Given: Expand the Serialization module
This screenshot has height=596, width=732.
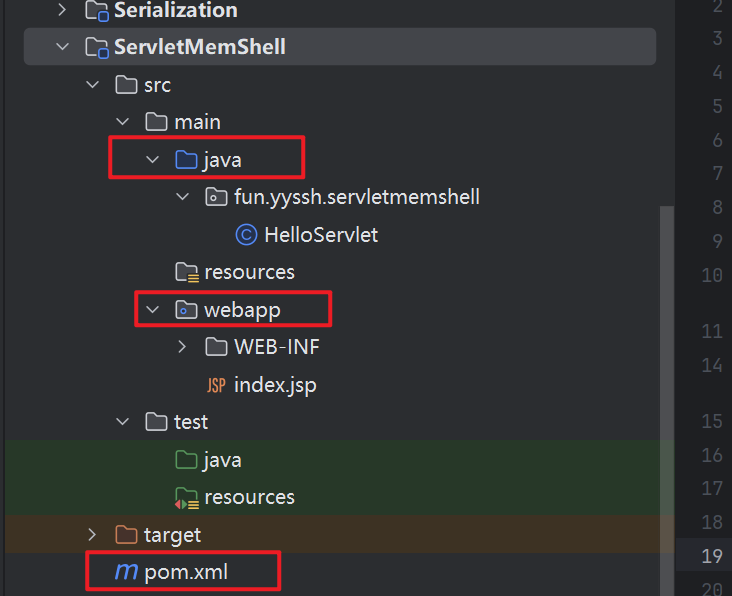Looking at the screenshot, I should coord(62,10).
